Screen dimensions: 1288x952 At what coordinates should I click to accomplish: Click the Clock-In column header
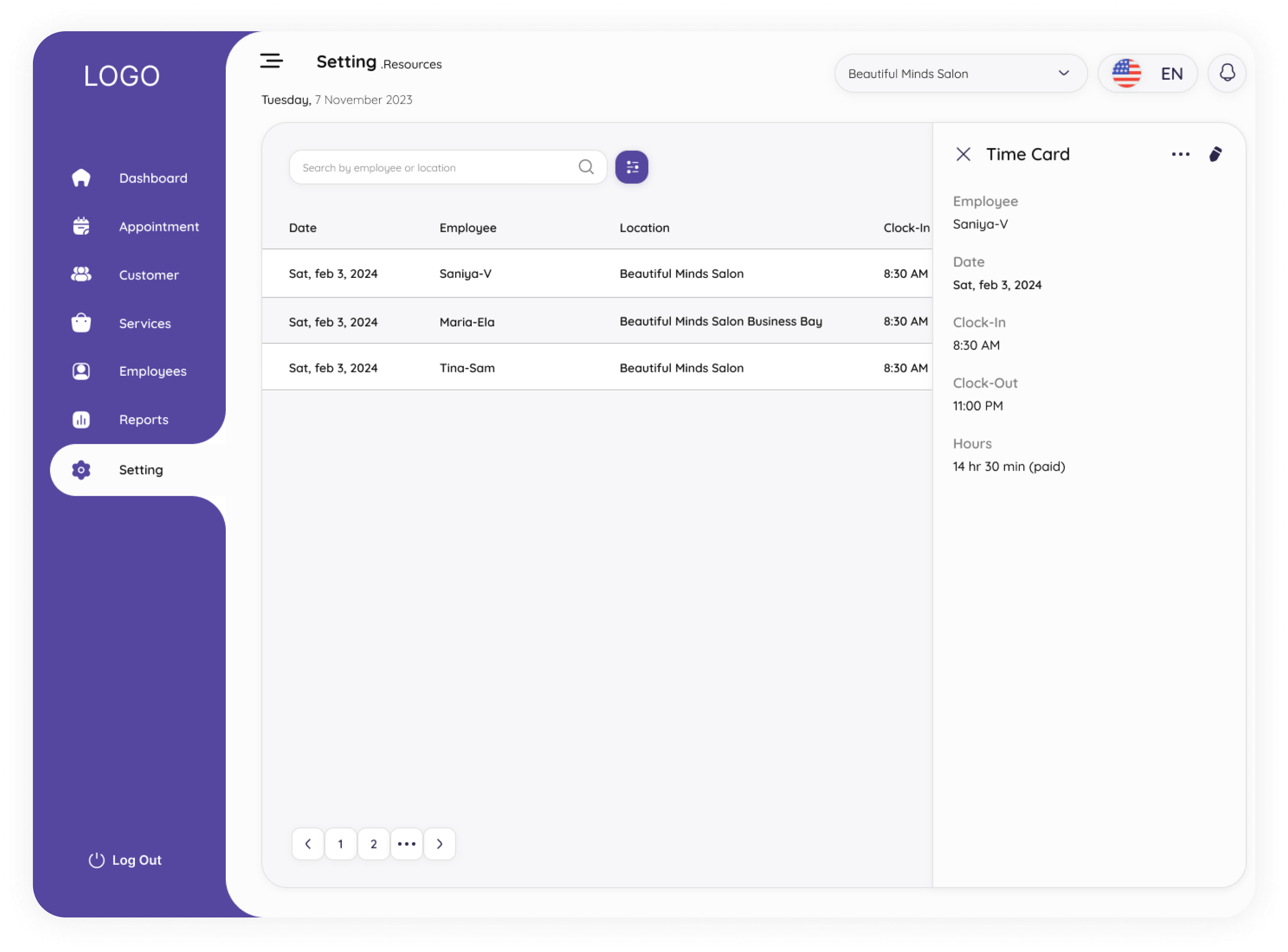pos(906,228)
